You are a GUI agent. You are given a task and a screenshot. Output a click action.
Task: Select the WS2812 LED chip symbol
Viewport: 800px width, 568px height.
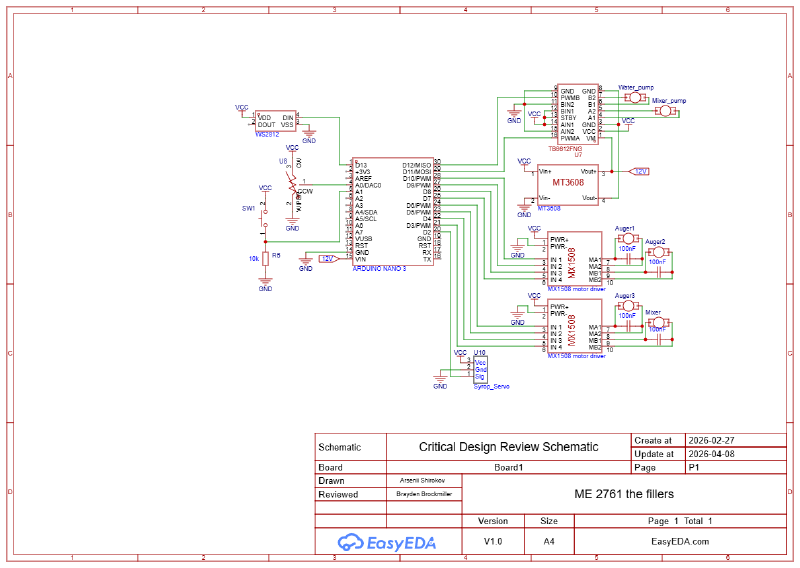[276, 121]
